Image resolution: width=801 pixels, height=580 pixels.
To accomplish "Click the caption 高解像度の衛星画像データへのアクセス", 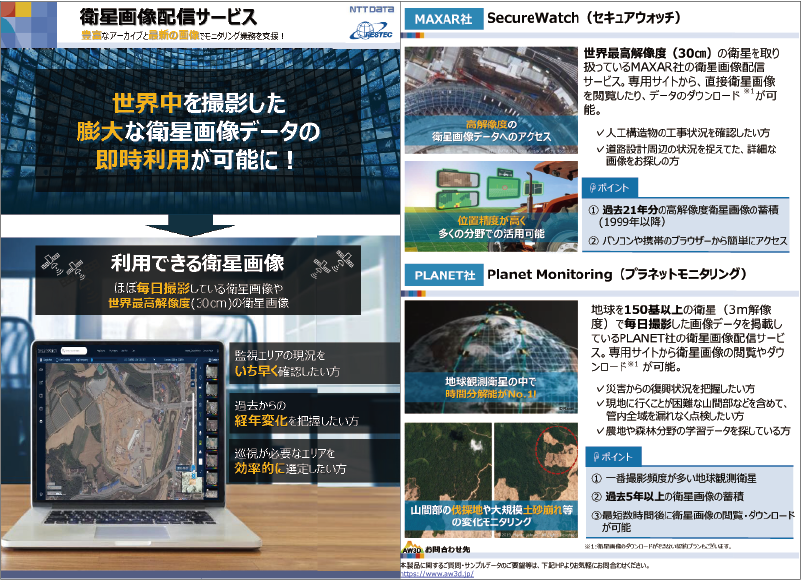I will point(491,131).
